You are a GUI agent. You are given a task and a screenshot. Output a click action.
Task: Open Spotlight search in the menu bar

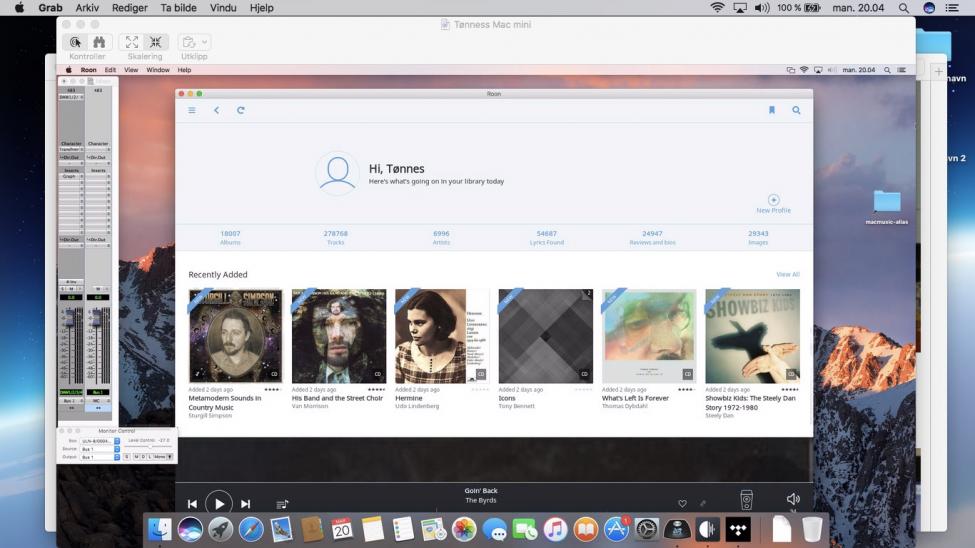(x=903, y=8)
